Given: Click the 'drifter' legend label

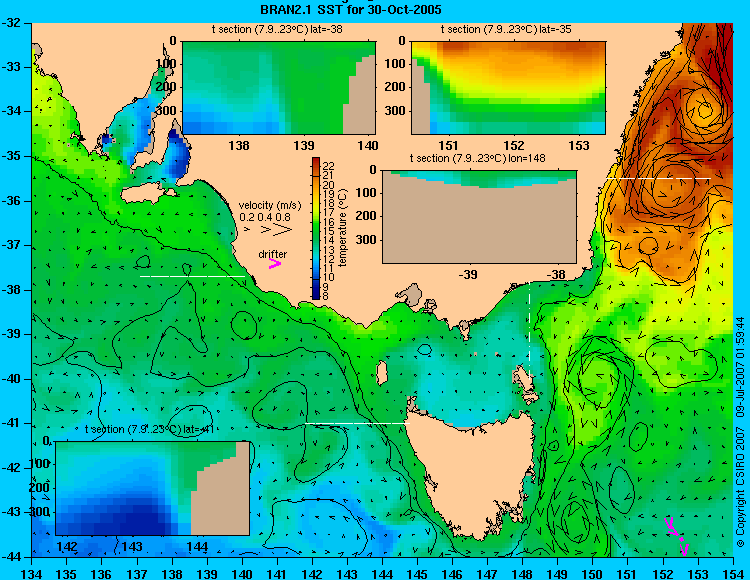Looking at the screenshot, I should (273, 254).
